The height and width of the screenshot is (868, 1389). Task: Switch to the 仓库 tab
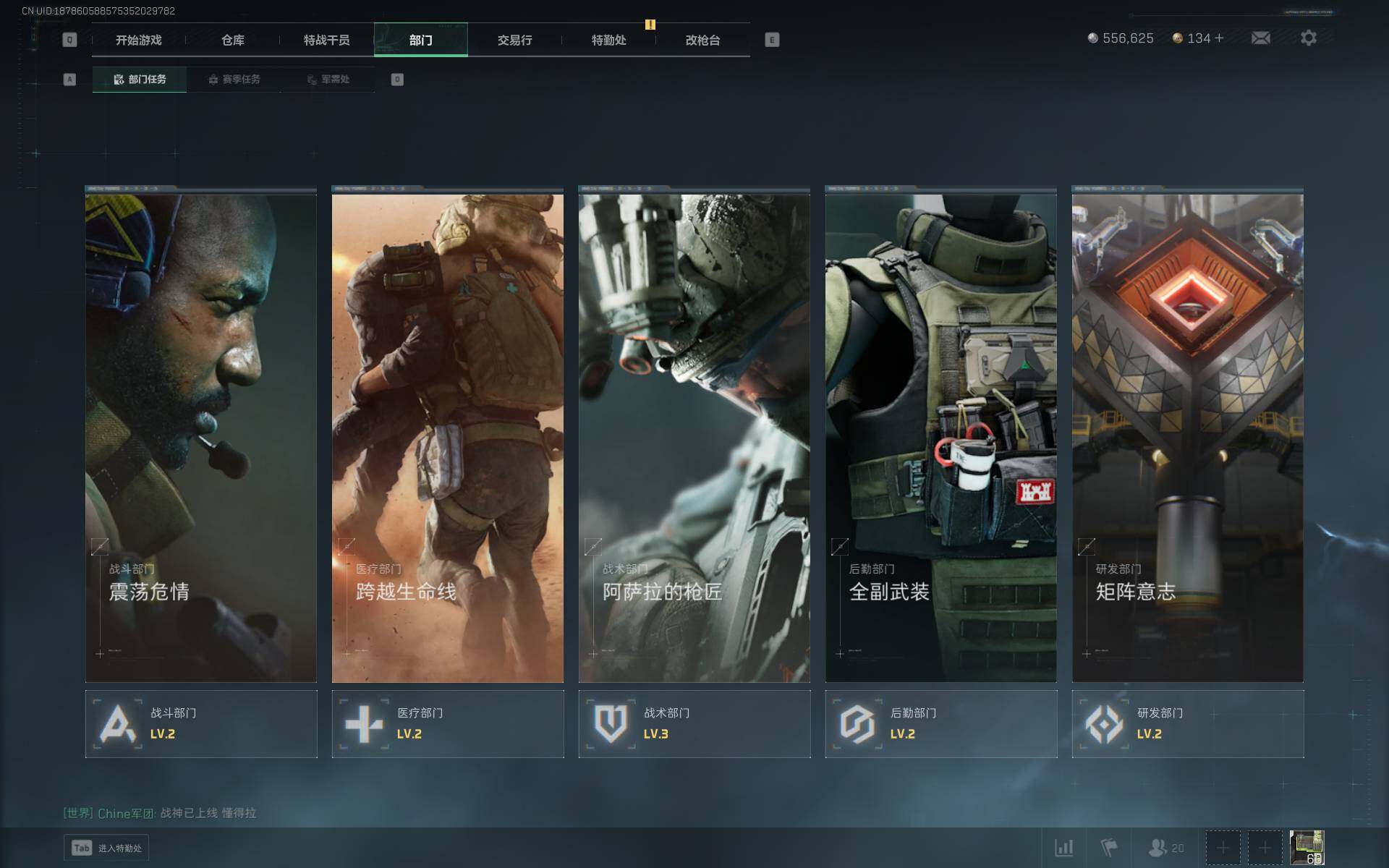tap(232, 40)
